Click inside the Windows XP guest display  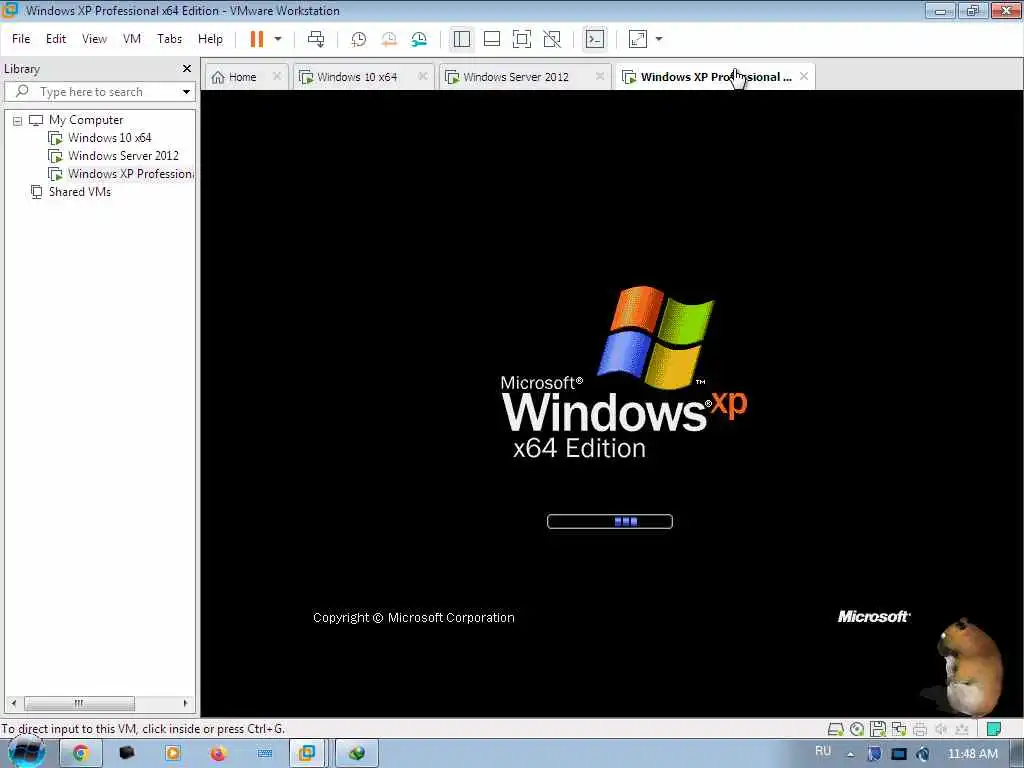(612, 403)
